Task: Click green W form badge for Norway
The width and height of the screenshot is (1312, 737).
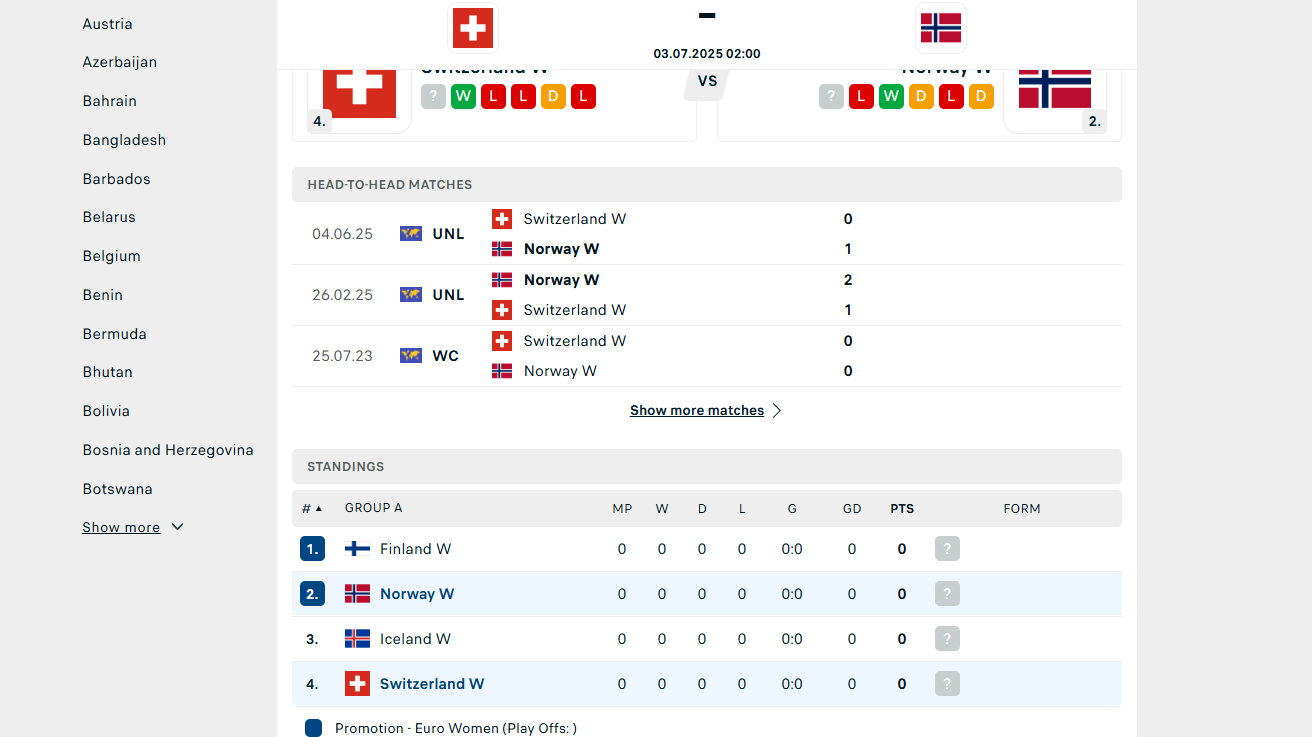Action: pyautogui.click(x=891, y=96)
